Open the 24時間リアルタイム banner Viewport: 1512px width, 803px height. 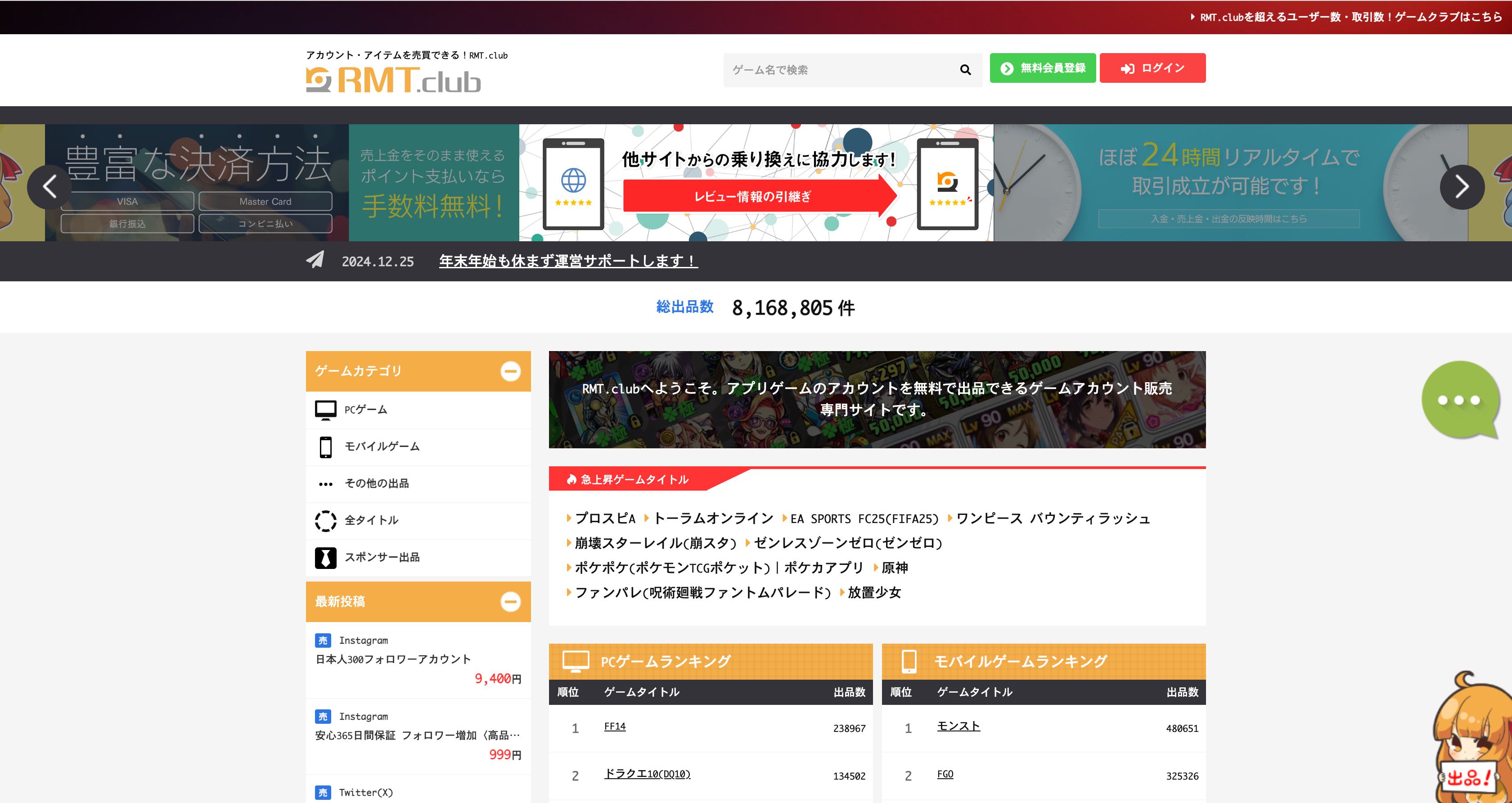coord(1230,183)
